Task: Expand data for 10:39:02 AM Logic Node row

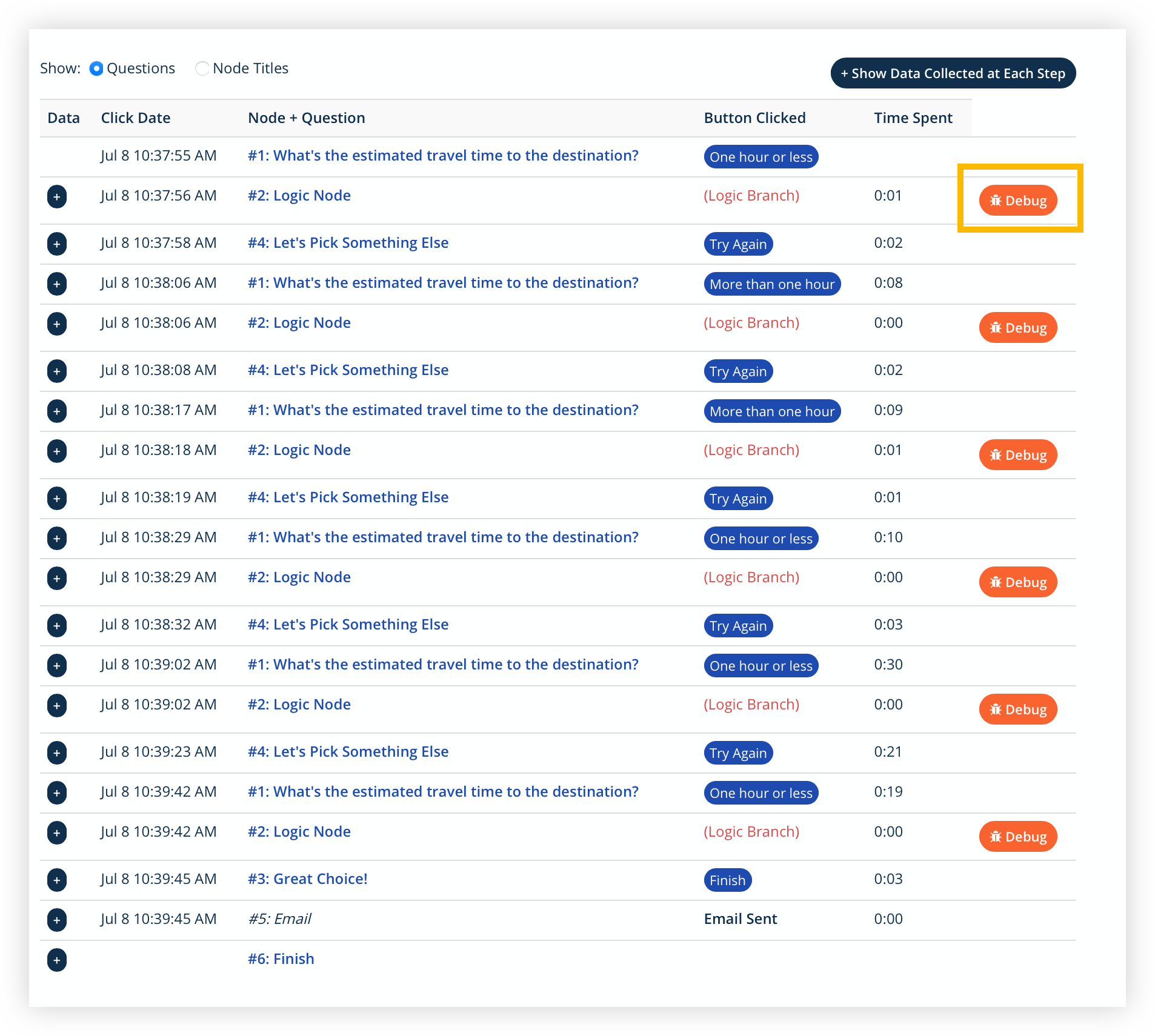Action: click(57, 705)
